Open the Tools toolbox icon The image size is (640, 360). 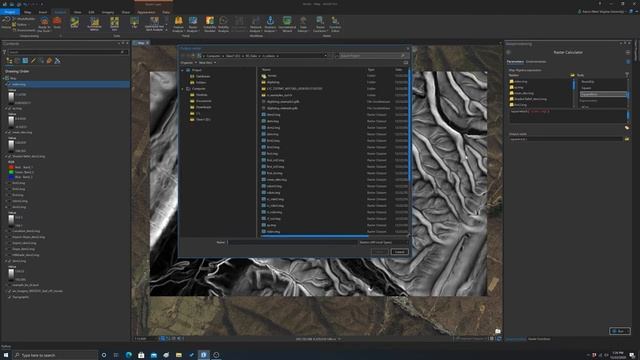click(57, 23)
